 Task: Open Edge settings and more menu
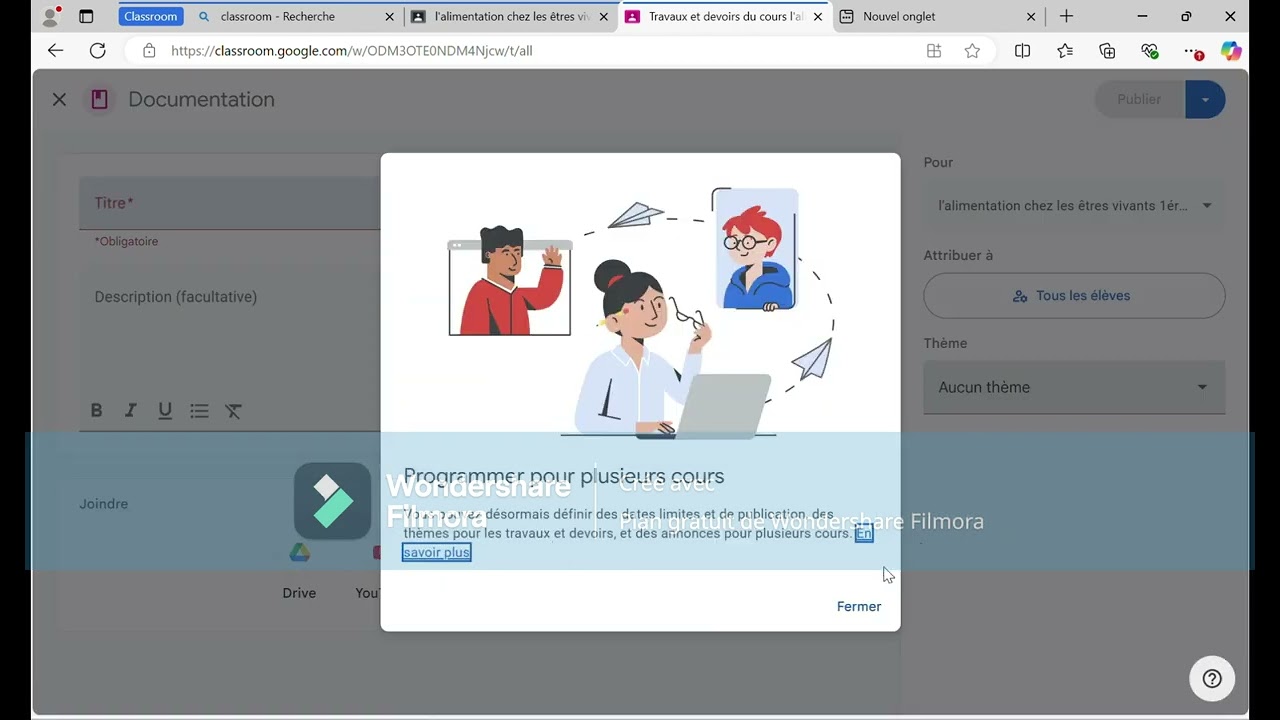pyautogui.click(x=1191, y=51)
